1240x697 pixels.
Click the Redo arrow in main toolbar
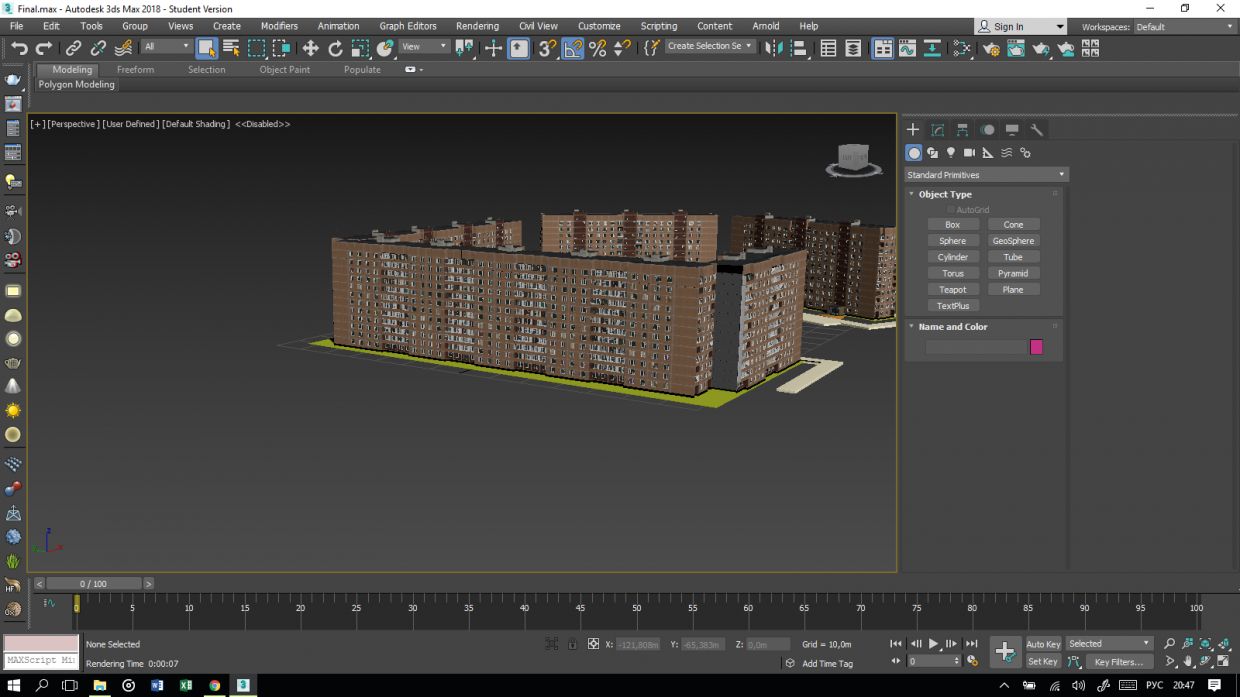click(44, 48)
